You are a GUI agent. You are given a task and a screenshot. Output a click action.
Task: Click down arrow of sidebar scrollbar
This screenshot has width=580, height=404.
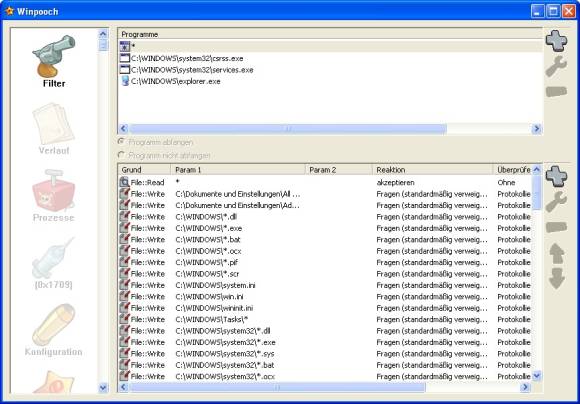(103, 387)
